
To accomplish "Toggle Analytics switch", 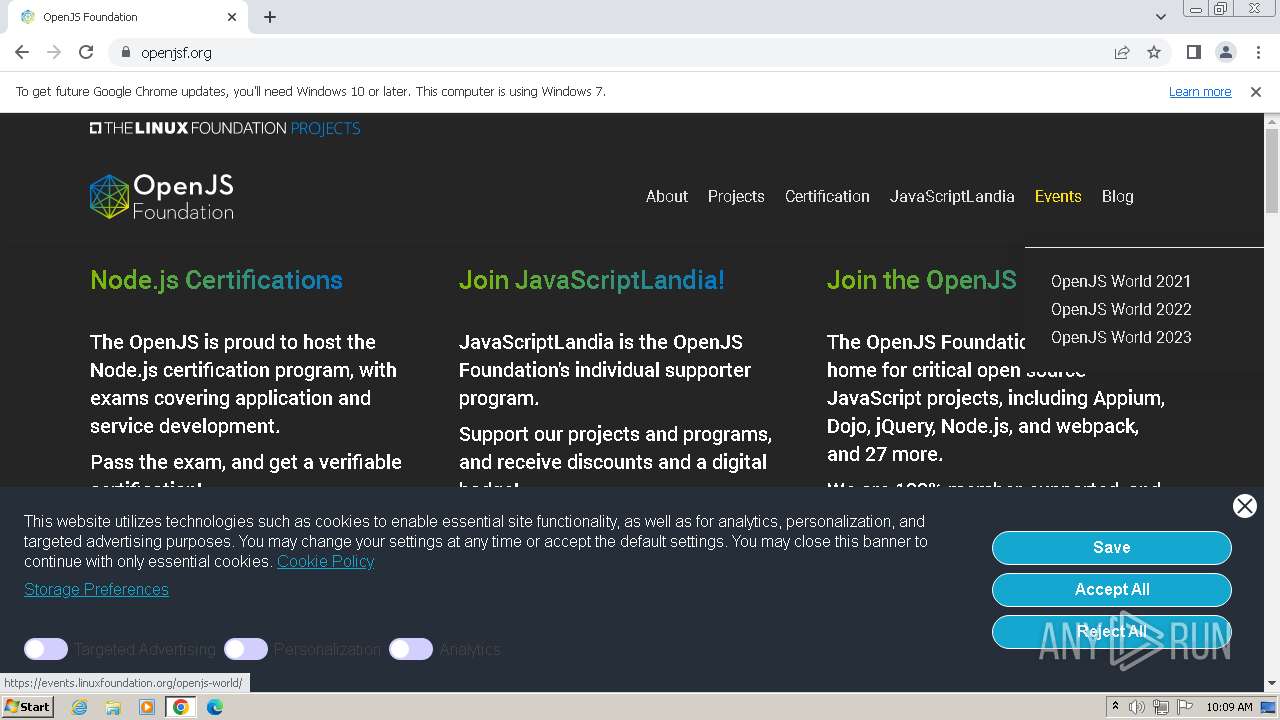I will [x=411, y=649].
